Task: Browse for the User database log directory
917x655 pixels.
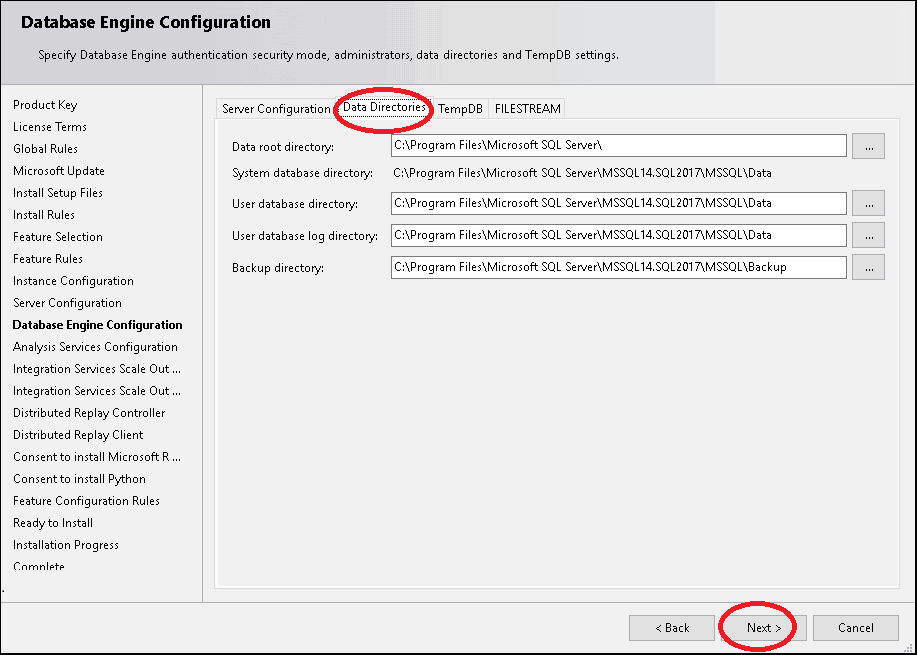Action: [x=868, y=235]
